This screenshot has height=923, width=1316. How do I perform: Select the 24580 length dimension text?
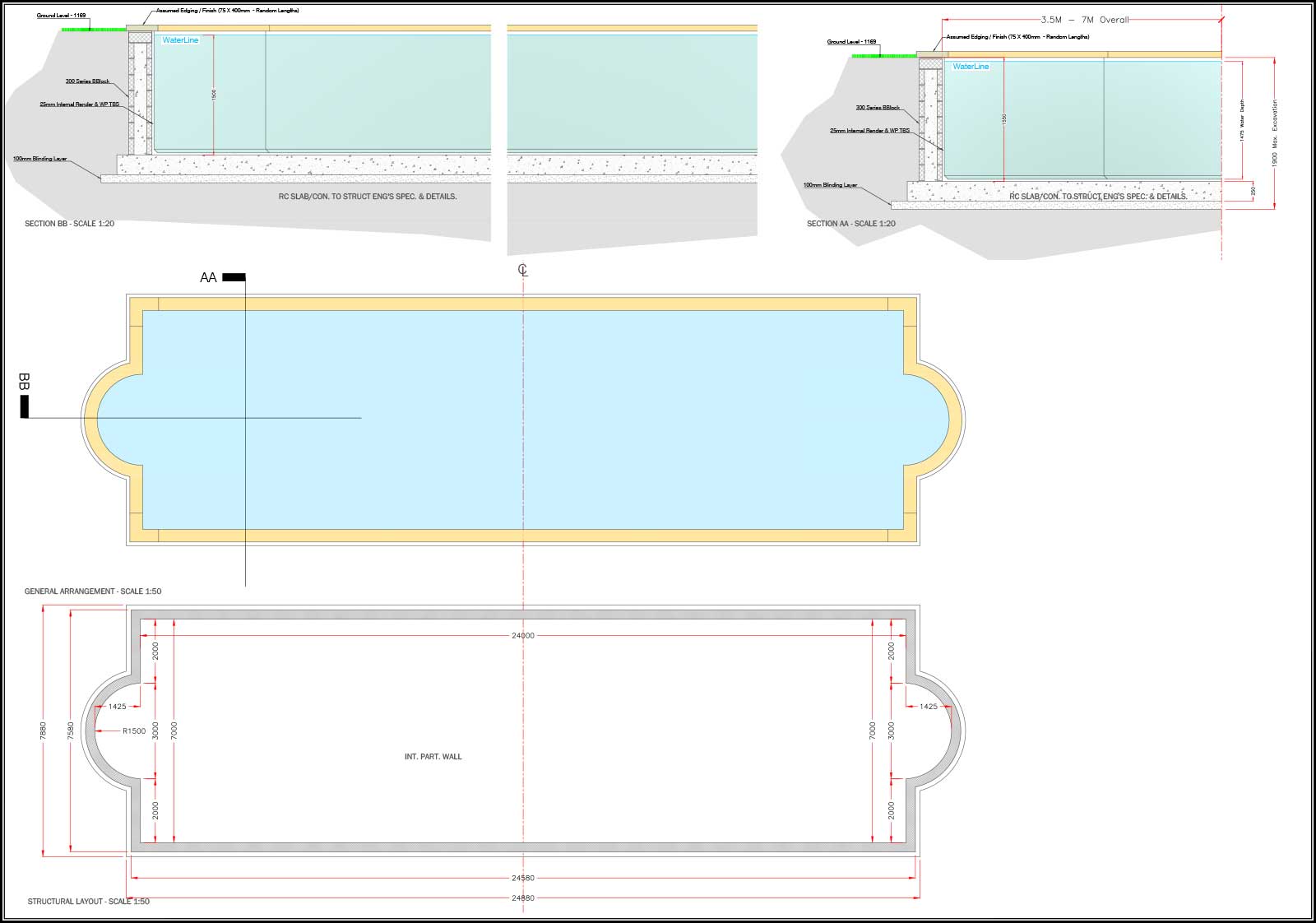pyautogui.click(x=522, y=879)
